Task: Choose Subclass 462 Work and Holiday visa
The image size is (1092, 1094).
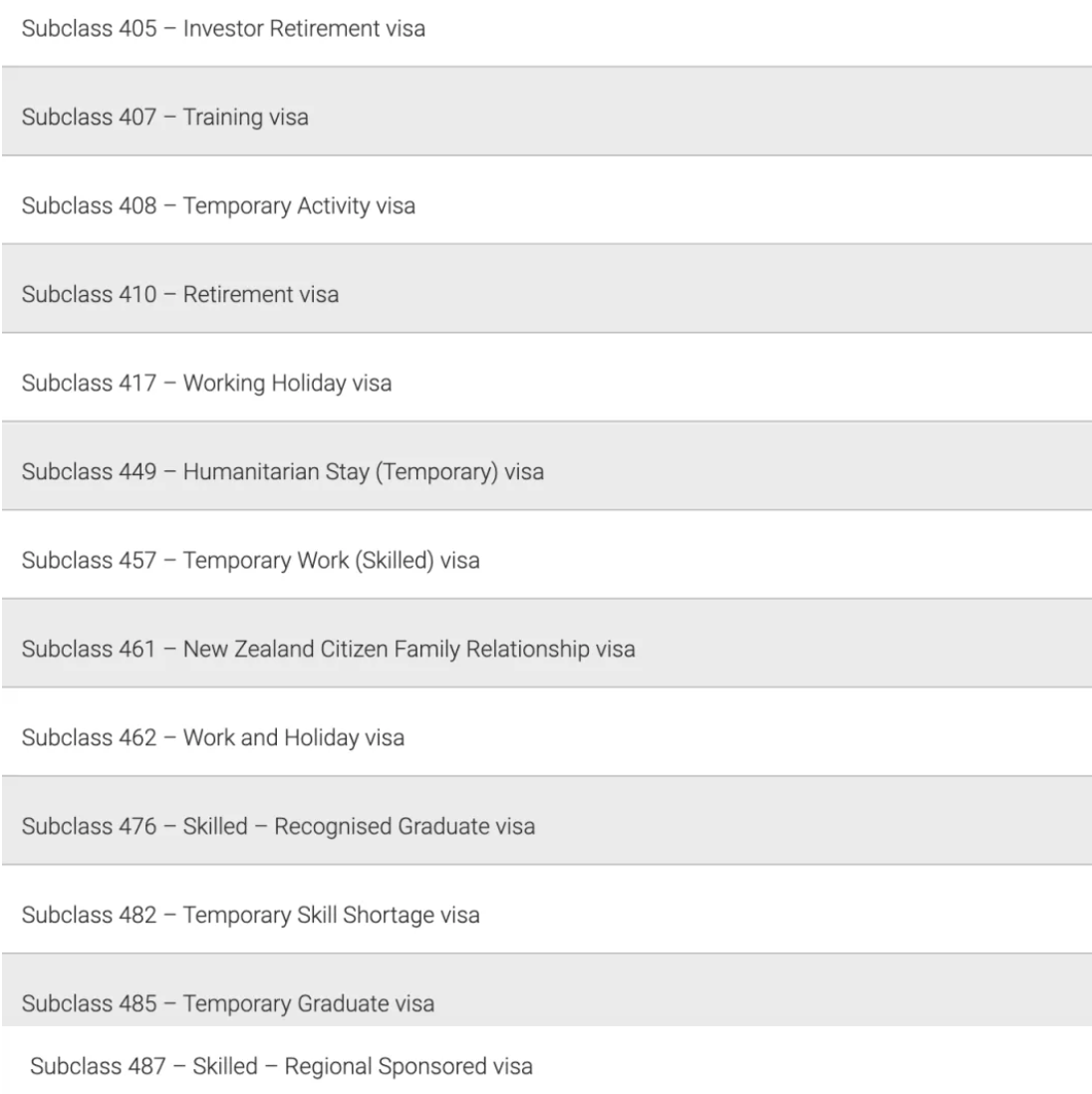Action: 213,738
